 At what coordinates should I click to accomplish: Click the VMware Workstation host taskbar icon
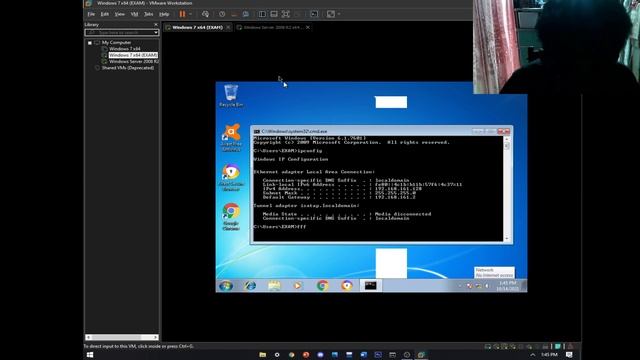[421, 355]
